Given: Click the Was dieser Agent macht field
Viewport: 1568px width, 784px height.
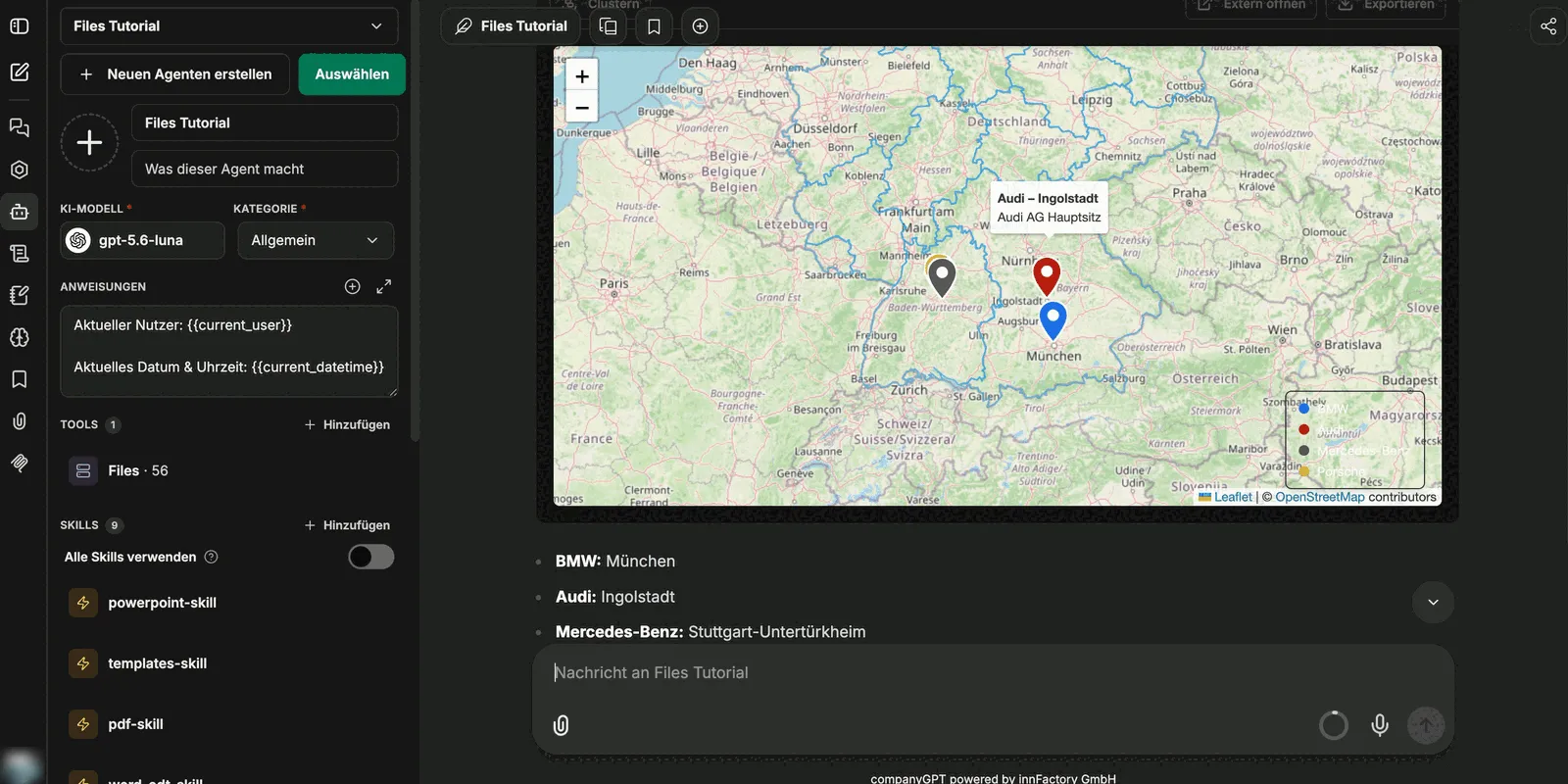Looking at the screenshot, I should [265, 169].
